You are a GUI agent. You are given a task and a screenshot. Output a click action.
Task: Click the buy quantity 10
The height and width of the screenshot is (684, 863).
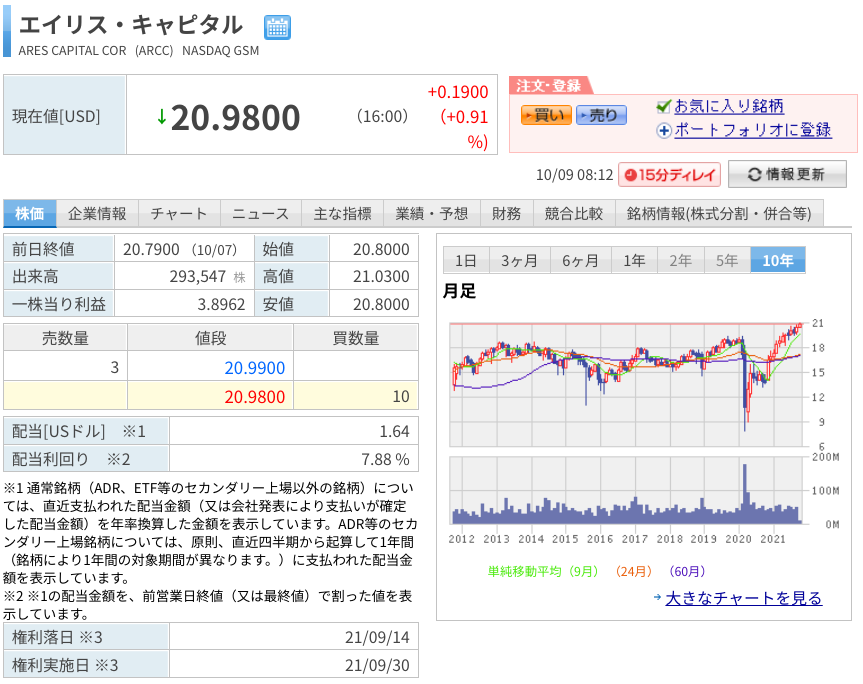401,397
